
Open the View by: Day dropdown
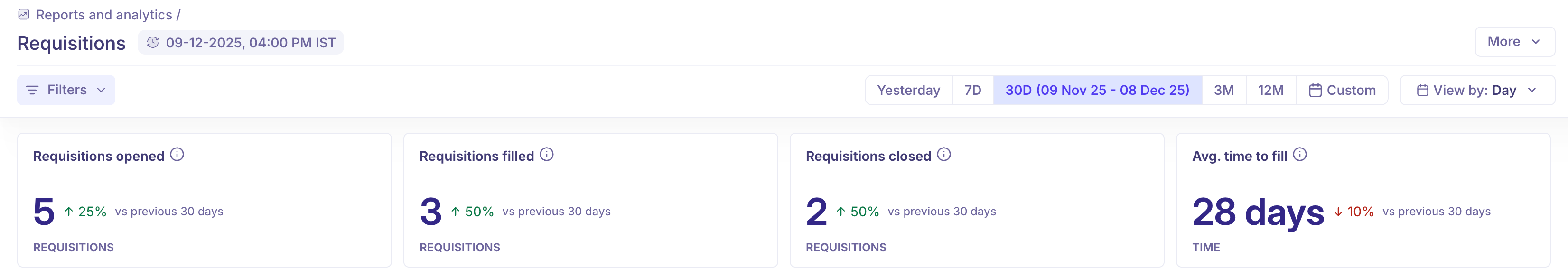click(1477, 91)
